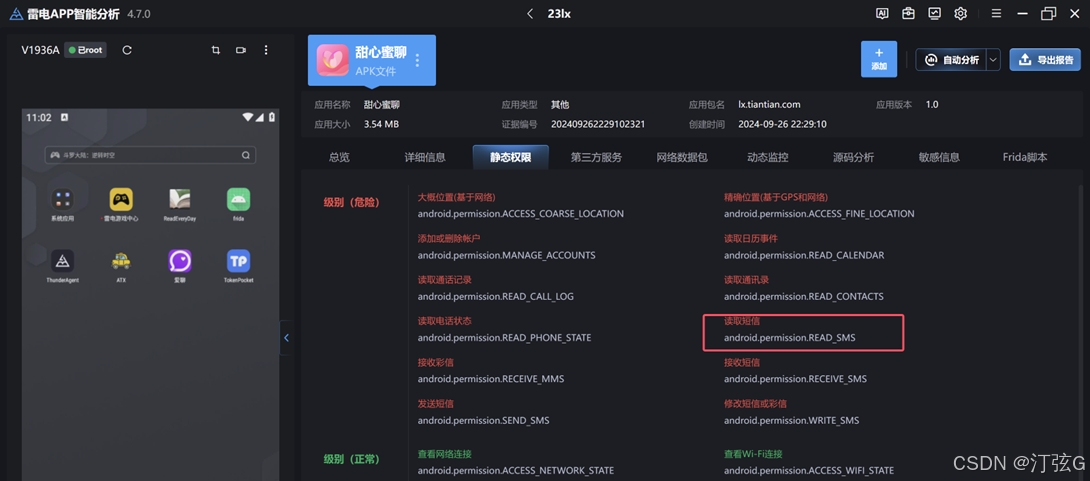
Task: Open the monitor chart icon in title bar
Action: [934, 14]
